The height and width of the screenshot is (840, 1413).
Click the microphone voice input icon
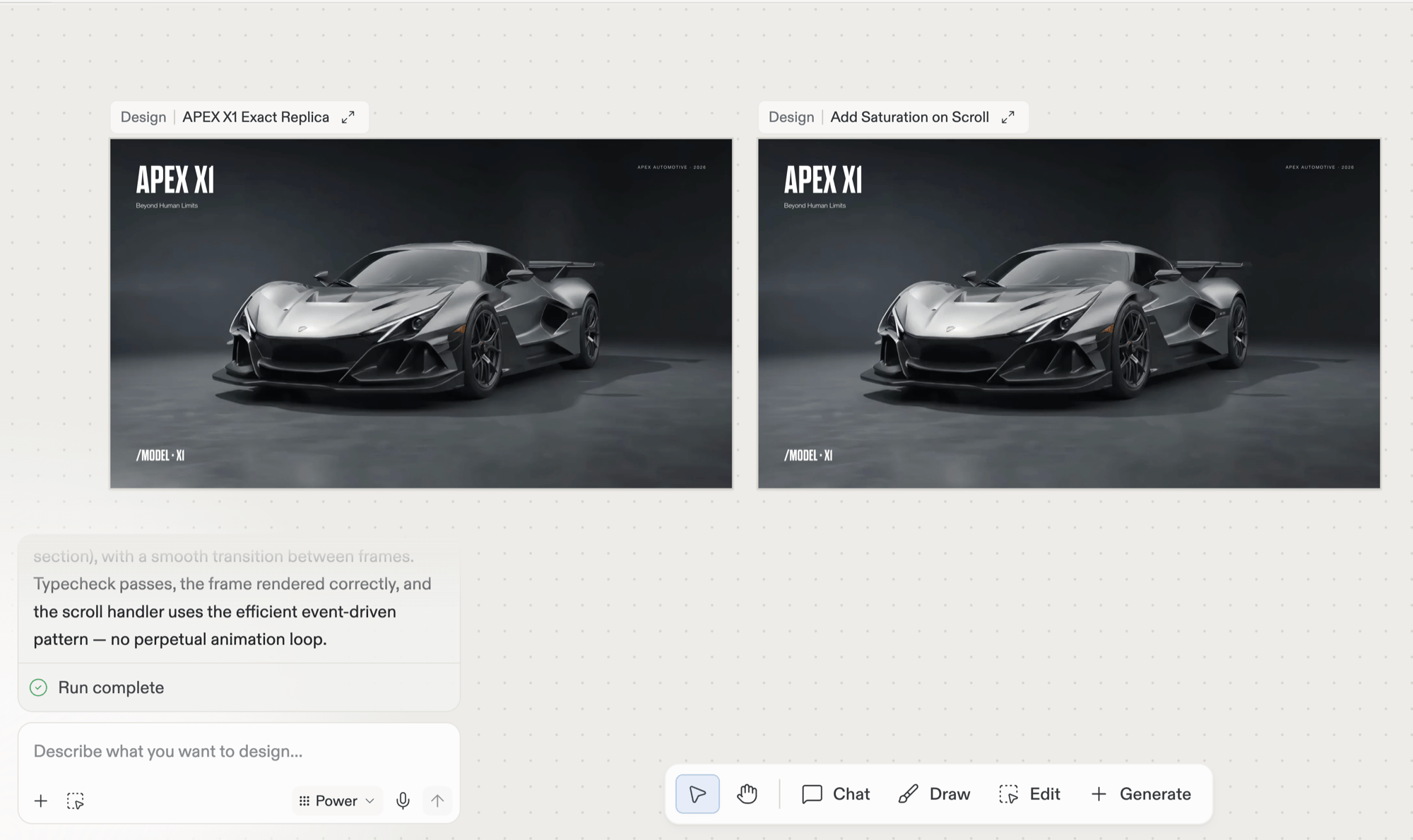(x=403, y=800)
